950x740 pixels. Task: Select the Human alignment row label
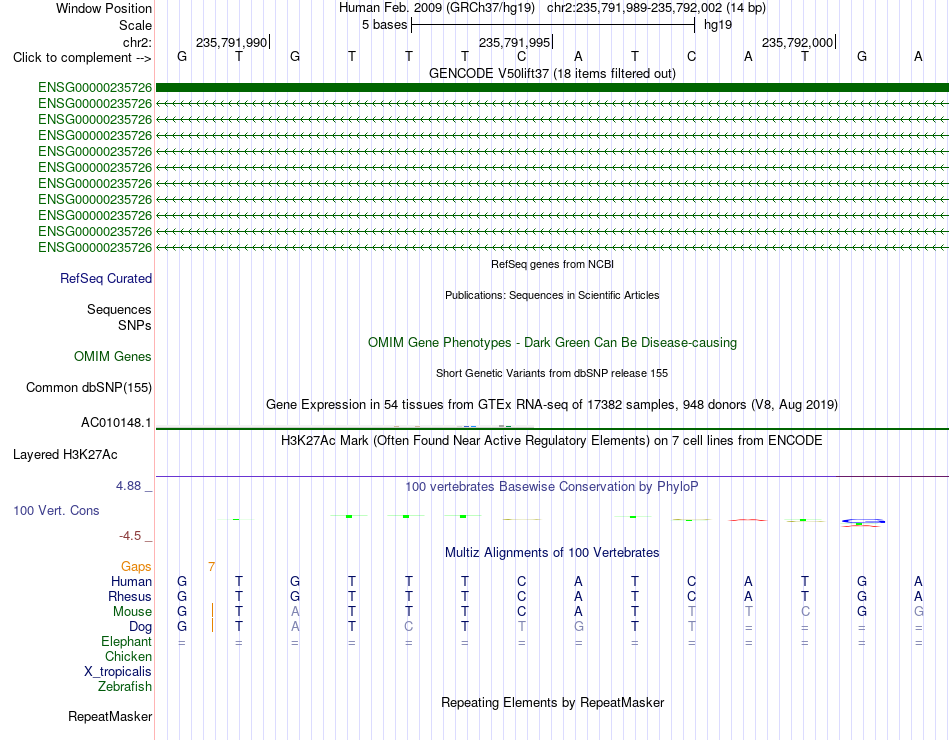pyautogui.click(x=131, y=581)
